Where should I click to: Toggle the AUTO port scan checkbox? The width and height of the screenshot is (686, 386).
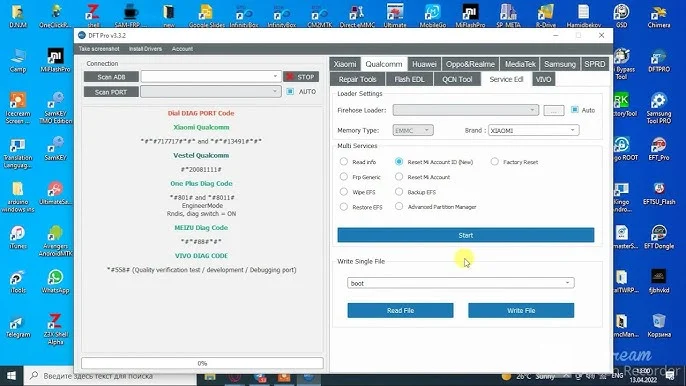290,91
